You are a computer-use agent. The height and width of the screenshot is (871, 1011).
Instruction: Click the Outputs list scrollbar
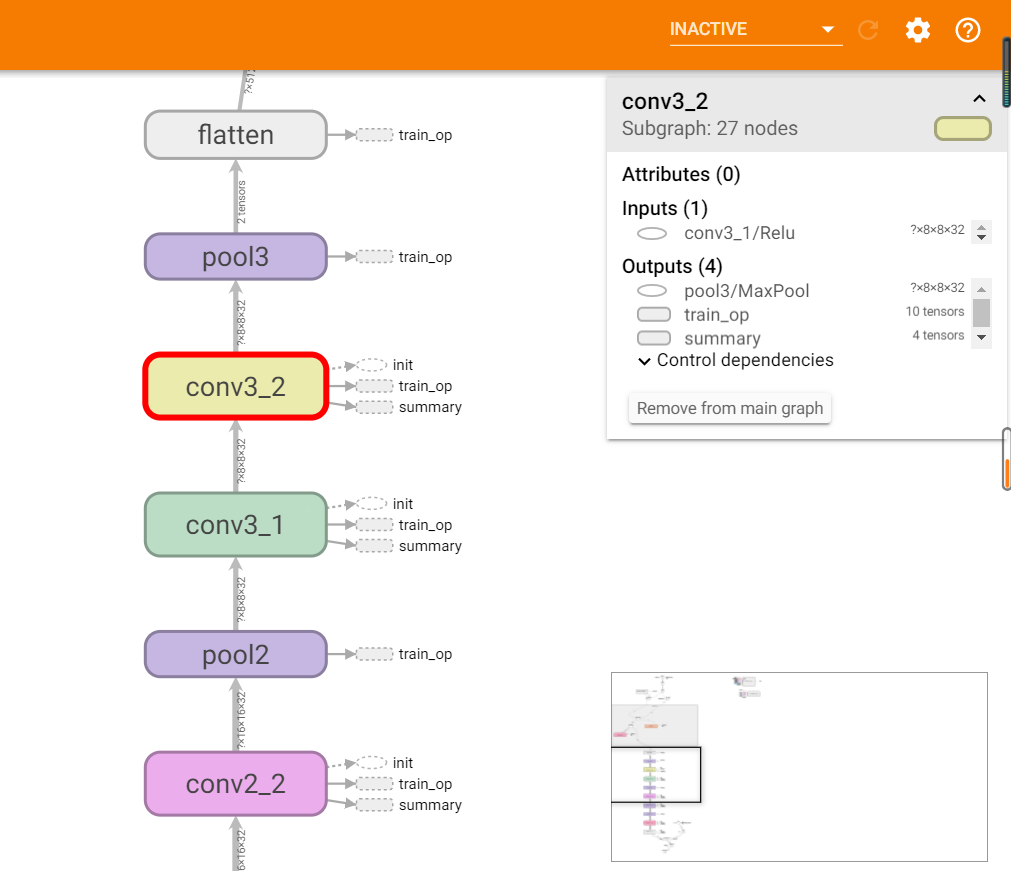[981, 312]
